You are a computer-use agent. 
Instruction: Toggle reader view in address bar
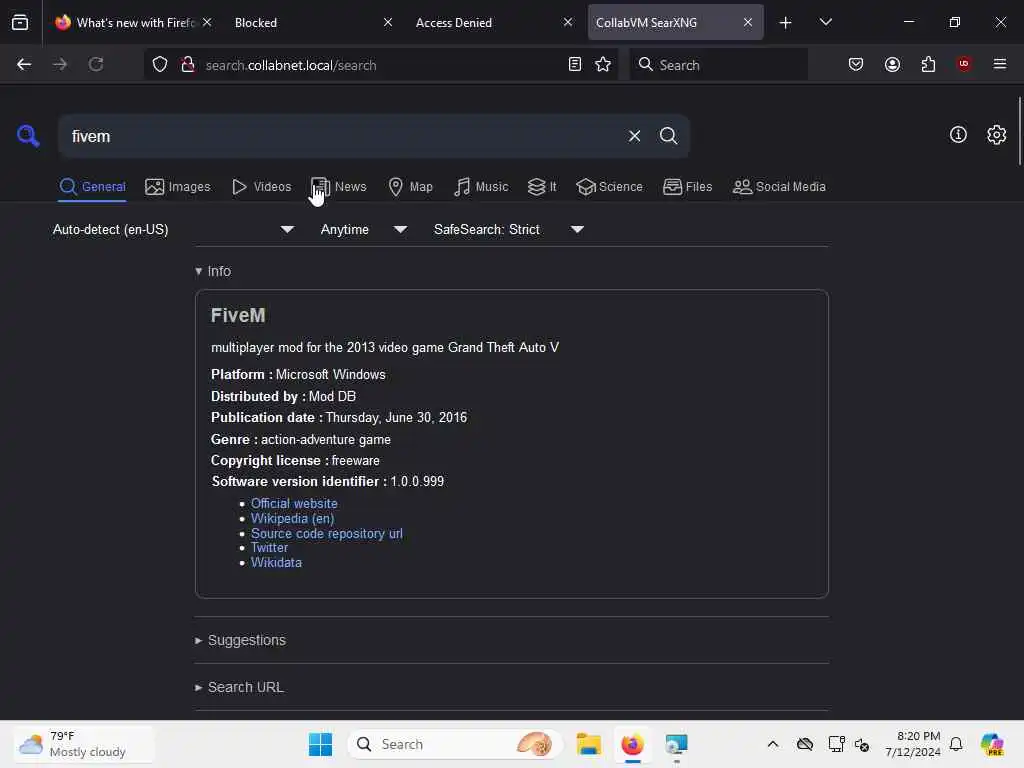point(575,65)
